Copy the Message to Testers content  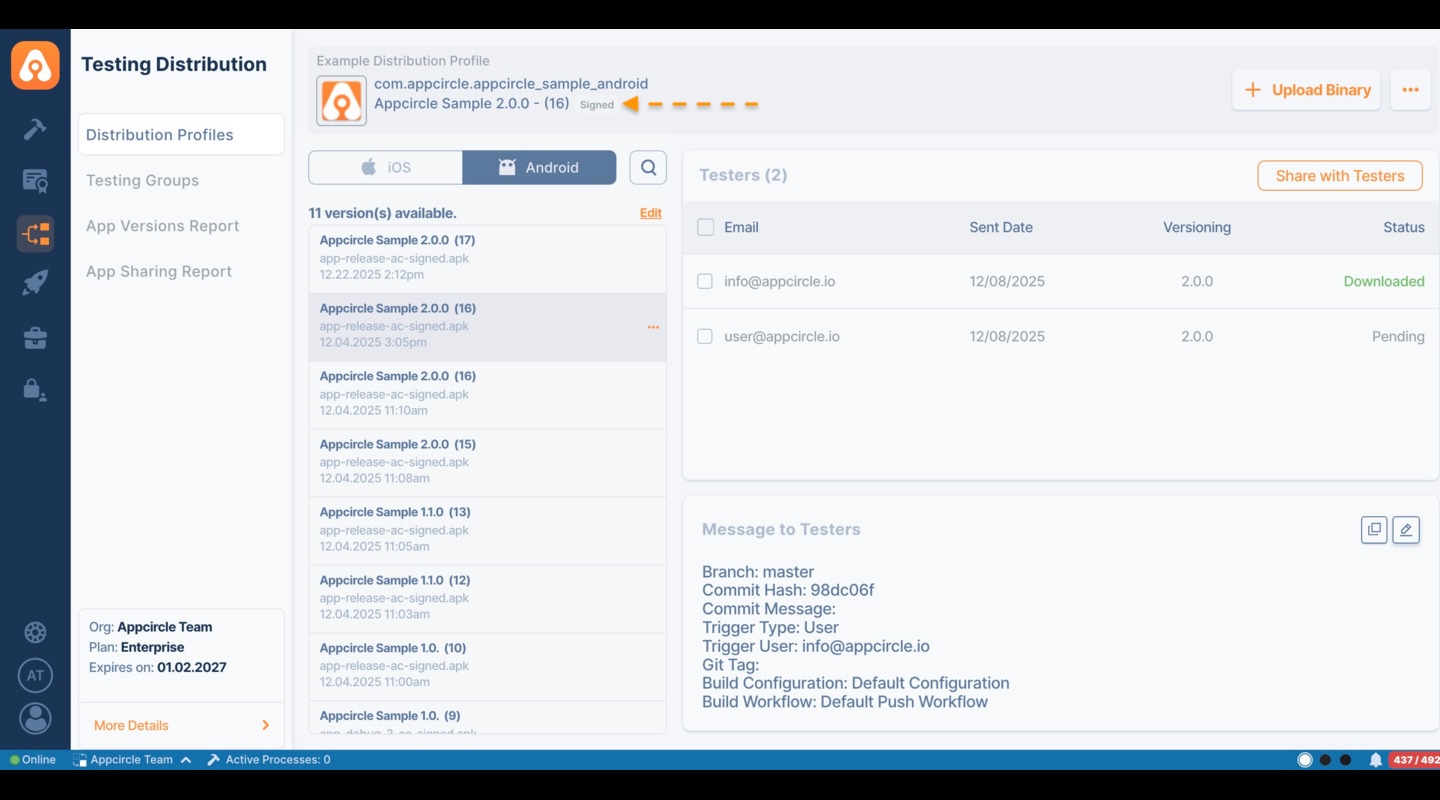[1374, 530]
